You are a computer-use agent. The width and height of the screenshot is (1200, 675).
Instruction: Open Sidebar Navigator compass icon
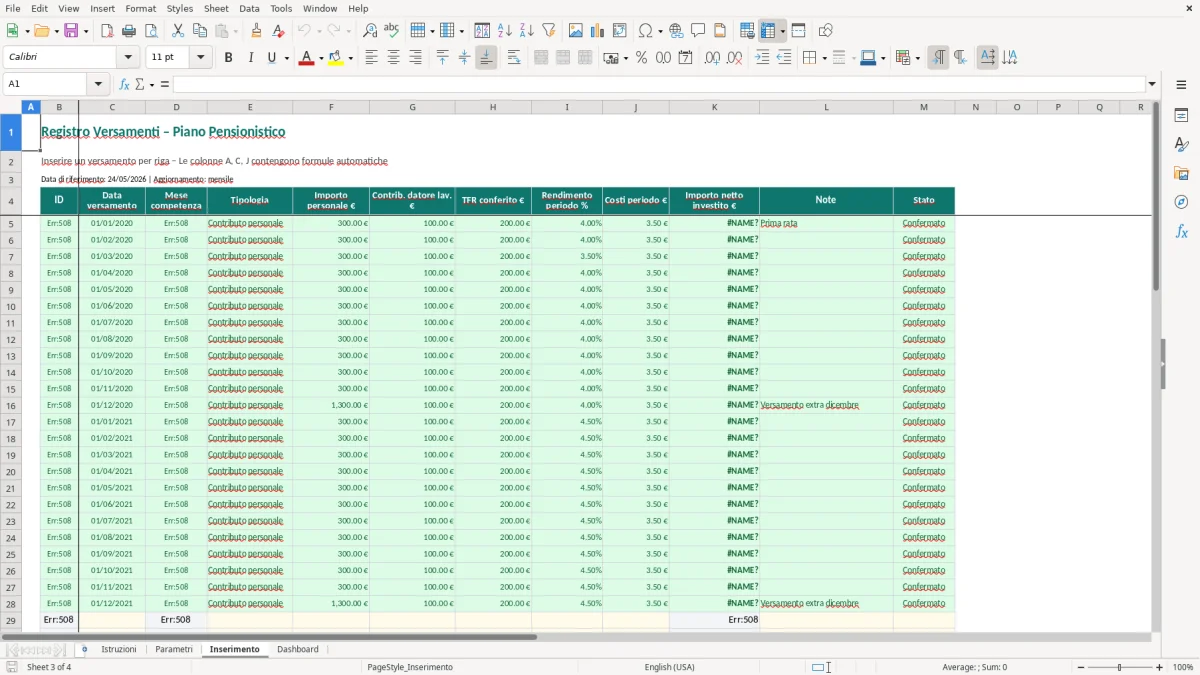[x=1181, y=202]
